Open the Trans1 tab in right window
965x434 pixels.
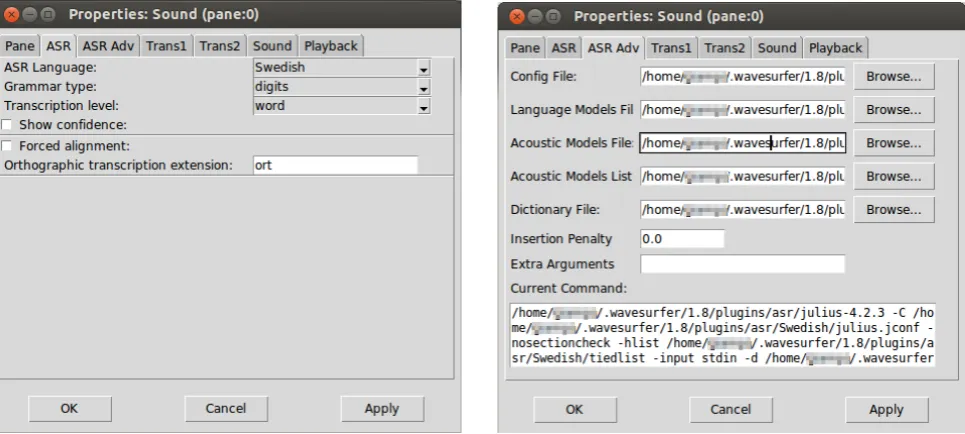pyautogui.click(x=671, y=48)
